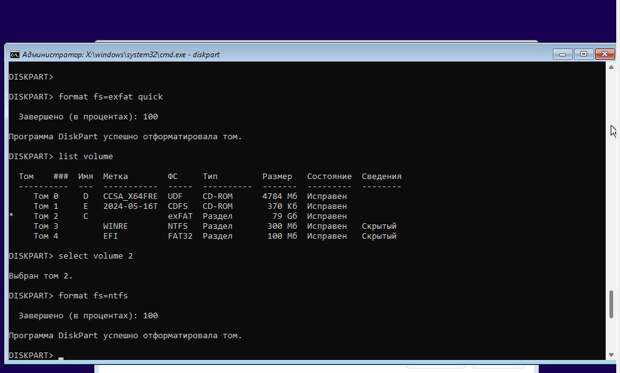Click the cmd.exe icon in title bar
620x373 pixels.
(x=15, y=55)
